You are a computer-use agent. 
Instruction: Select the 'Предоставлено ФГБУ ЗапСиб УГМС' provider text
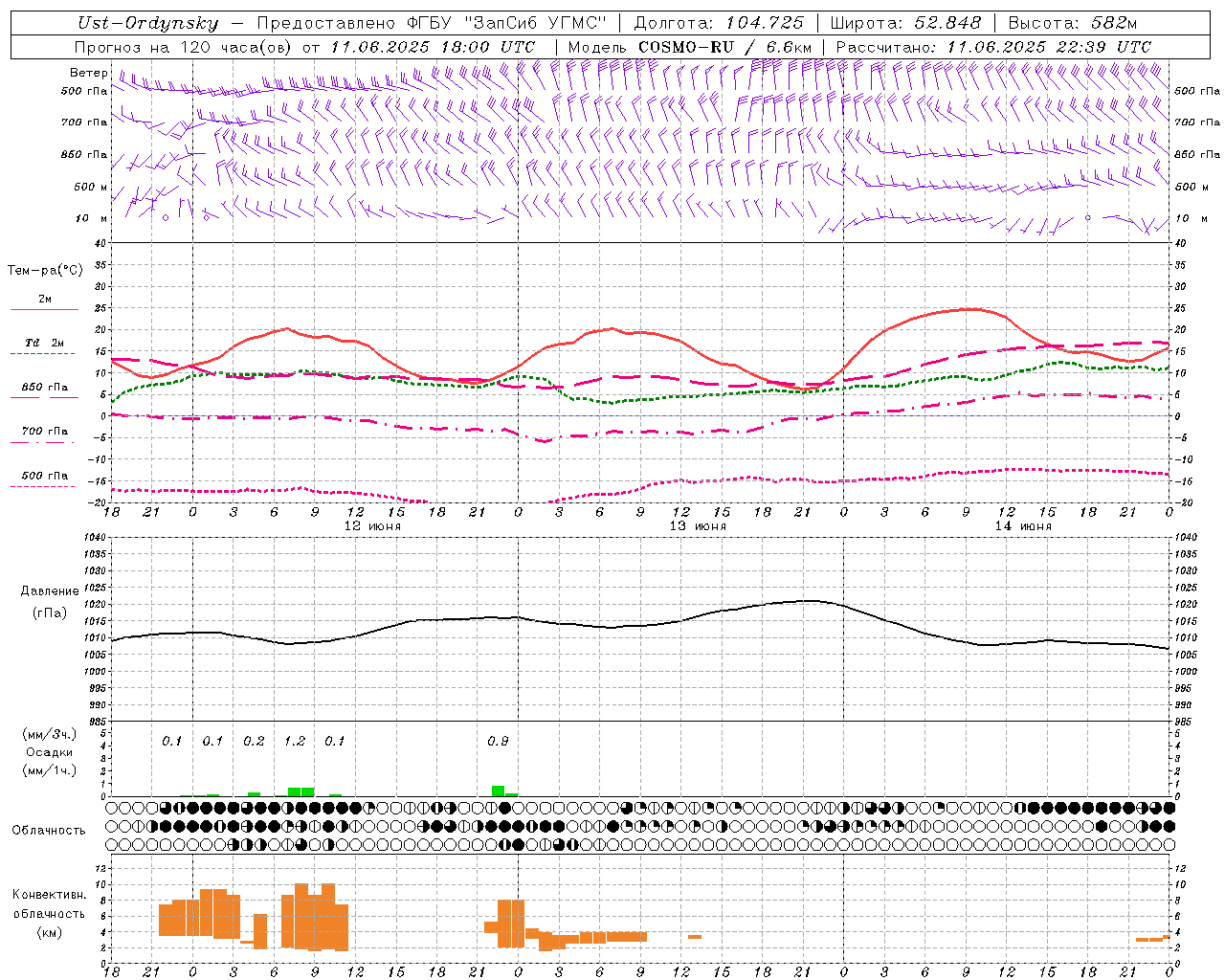pyautogui.click(x=433, y=24)
